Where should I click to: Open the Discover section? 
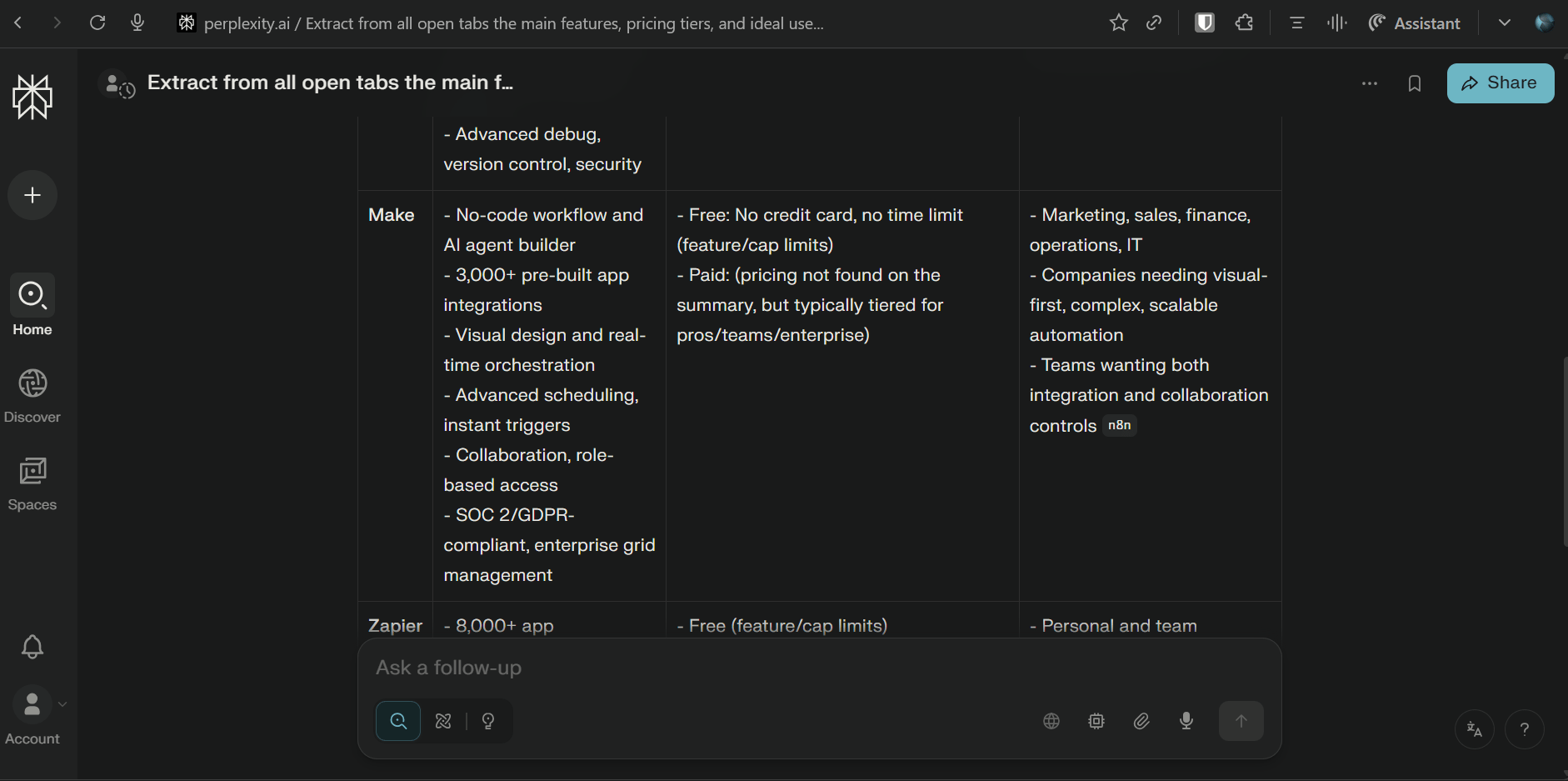32,396
